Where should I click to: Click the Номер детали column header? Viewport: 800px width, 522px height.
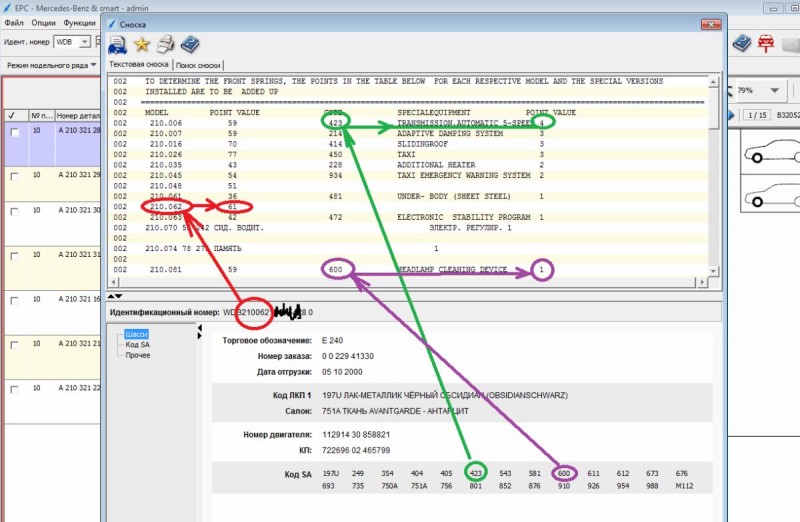click(x=78, y=116)
